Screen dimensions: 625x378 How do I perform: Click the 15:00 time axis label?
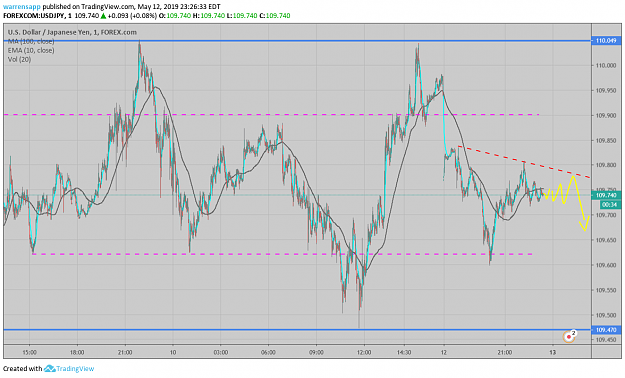(29, 352)
